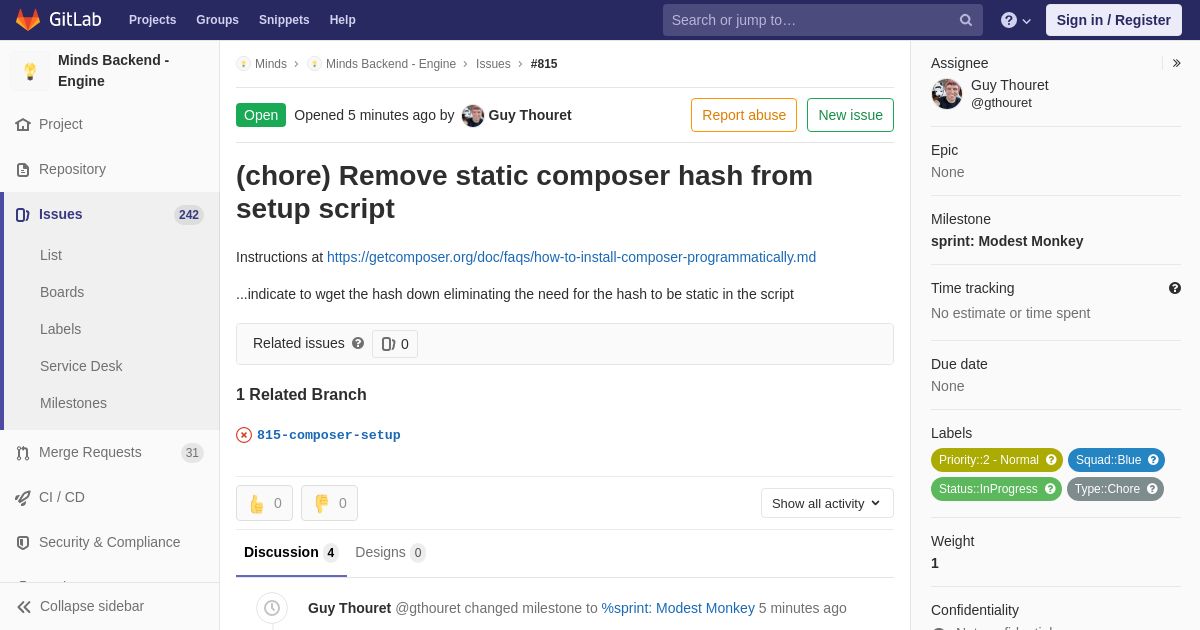Click the Project home icon in sidebar
Image resolution: width=1200 pixels, height=630 pixels.
[23, 125]
